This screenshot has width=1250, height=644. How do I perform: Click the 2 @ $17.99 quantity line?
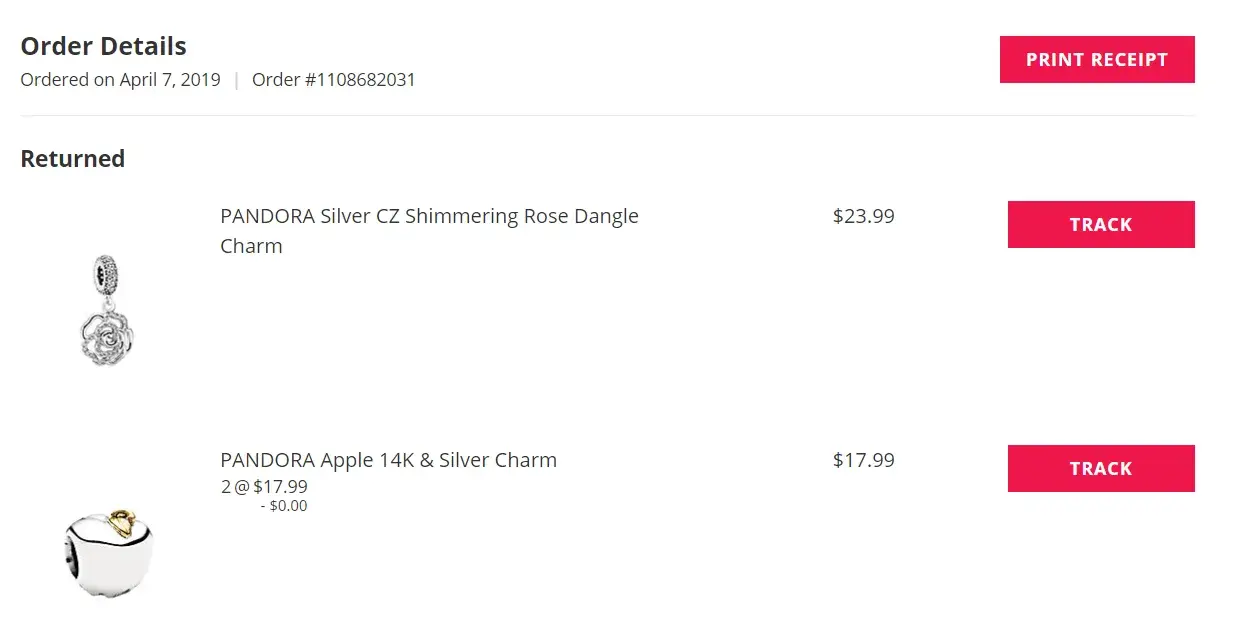coord(264,487)
